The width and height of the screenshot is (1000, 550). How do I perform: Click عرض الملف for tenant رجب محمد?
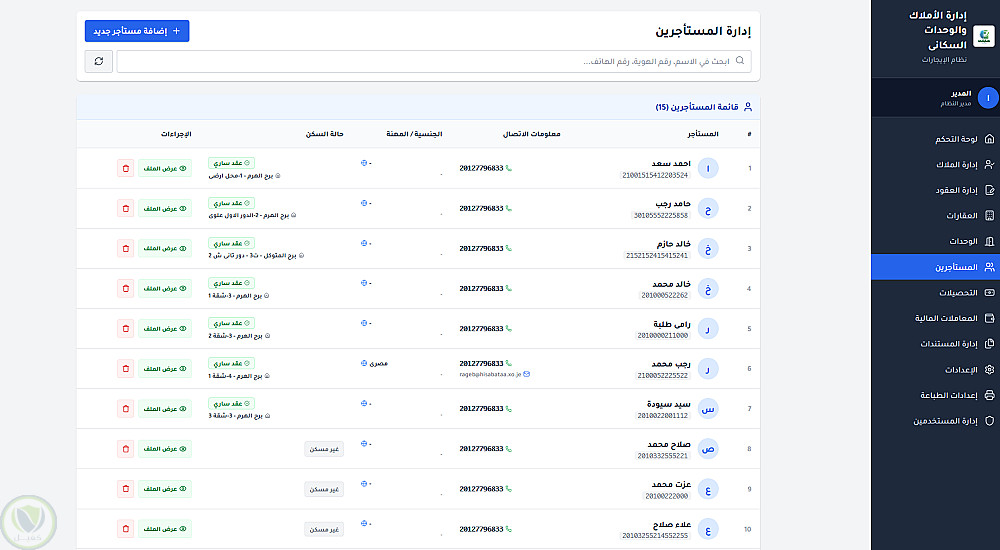tap(165, 368)
